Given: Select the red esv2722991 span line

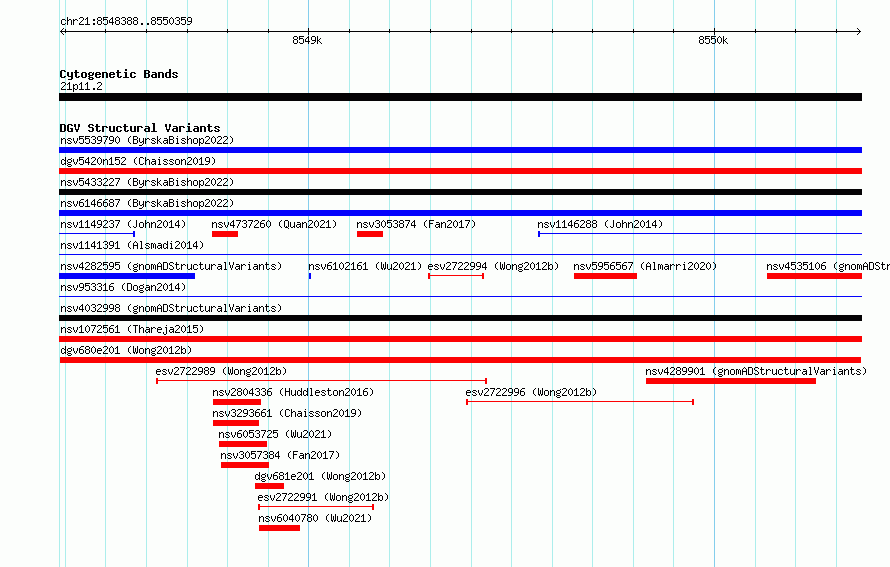Looking at the screenshot, I should [x=316, y=507].
